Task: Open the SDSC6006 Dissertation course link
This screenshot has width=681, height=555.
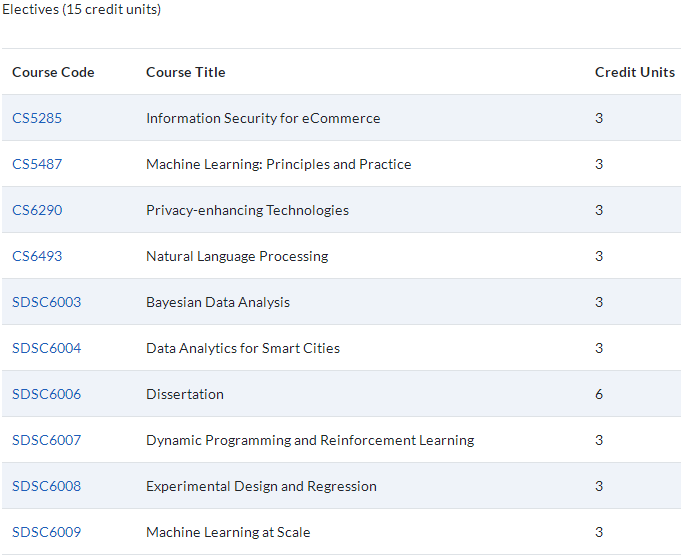Action: pos(46,394)
